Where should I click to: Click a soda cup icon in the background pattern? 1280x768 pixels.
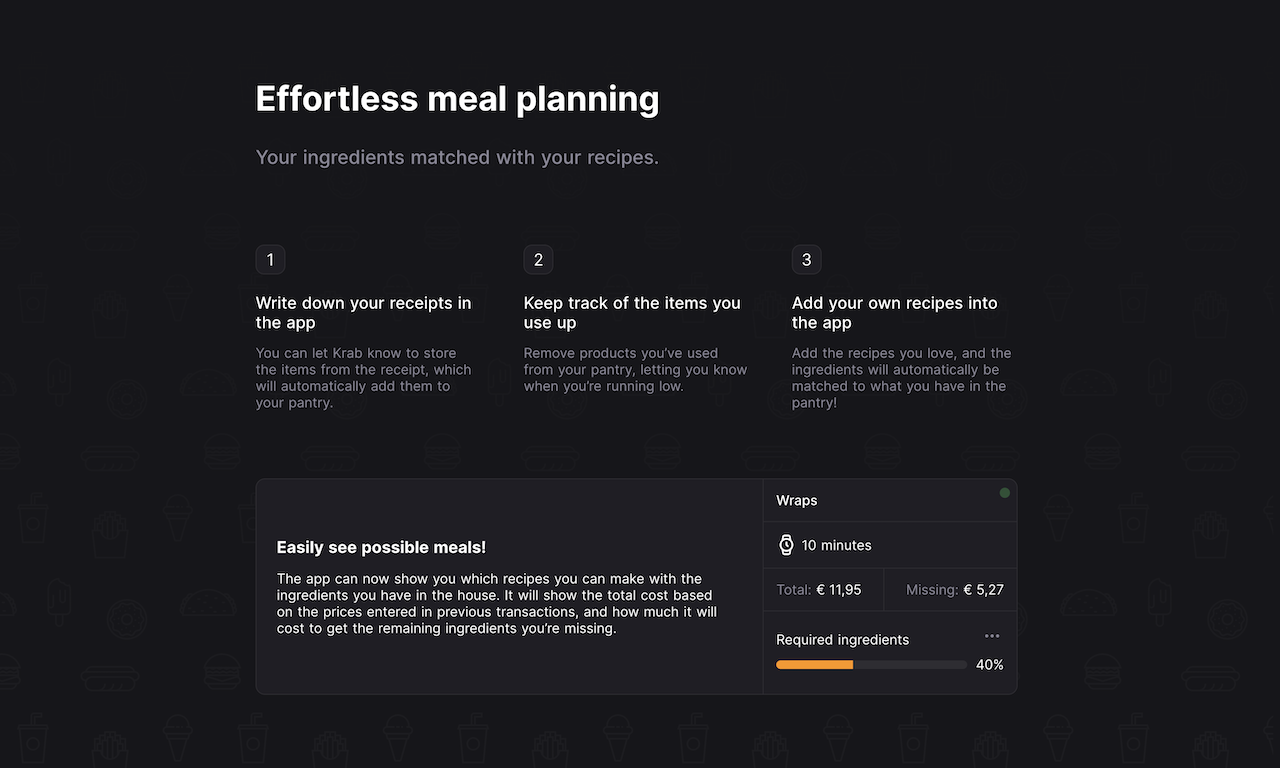33,520
